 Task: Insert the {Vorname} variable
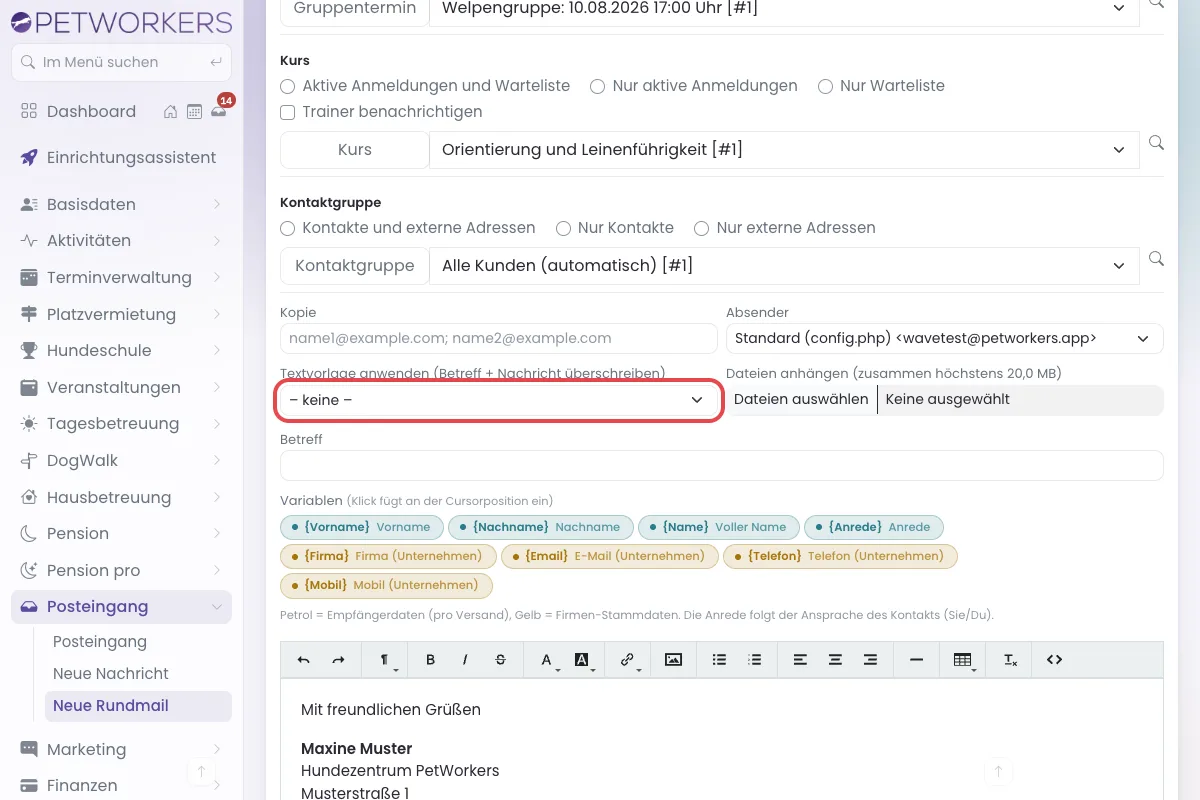point(362,527)
